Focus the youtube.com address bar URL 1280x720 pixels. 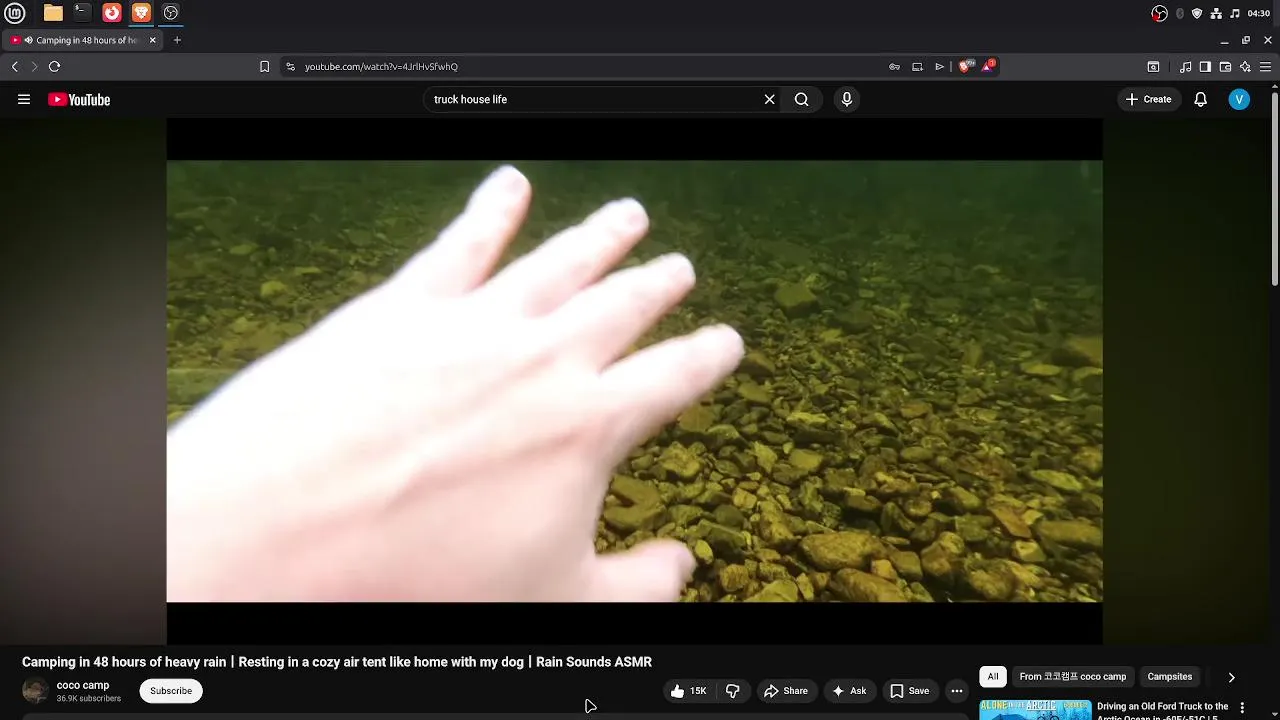[381, 67]
